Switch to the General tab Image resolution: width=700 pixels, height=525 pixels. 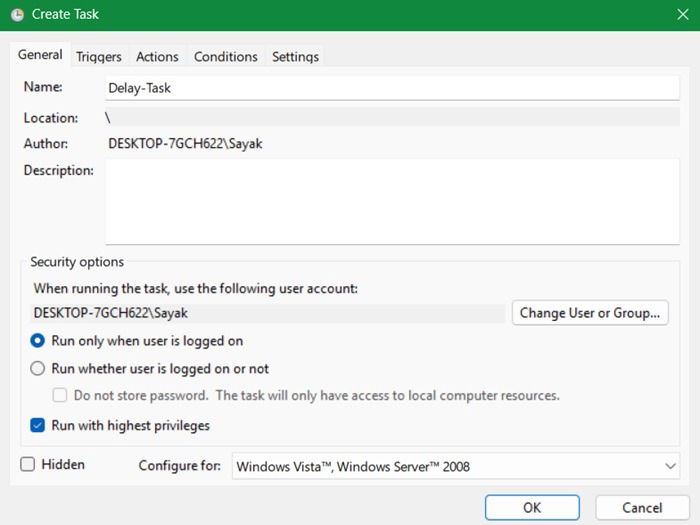[40, 56]
